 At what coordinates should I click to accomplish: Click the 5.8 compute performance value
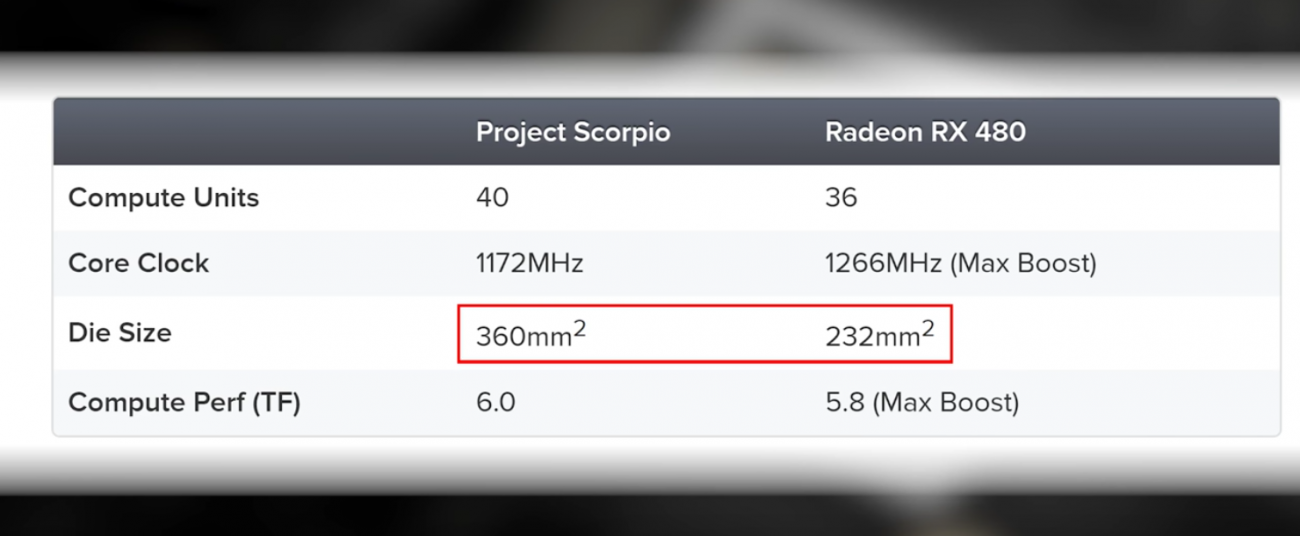coord(845,403)
